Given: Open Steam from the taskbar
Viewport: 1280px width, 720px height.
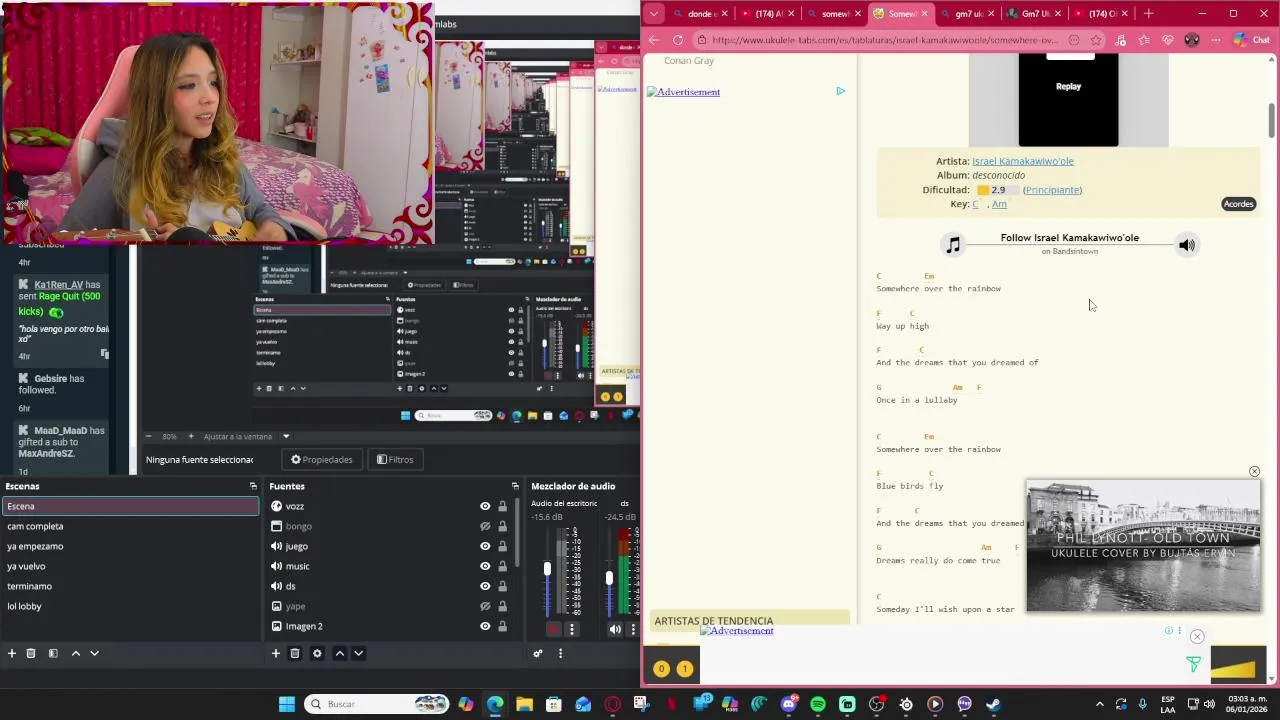Looking at the screenshot, I should point(993,704).
